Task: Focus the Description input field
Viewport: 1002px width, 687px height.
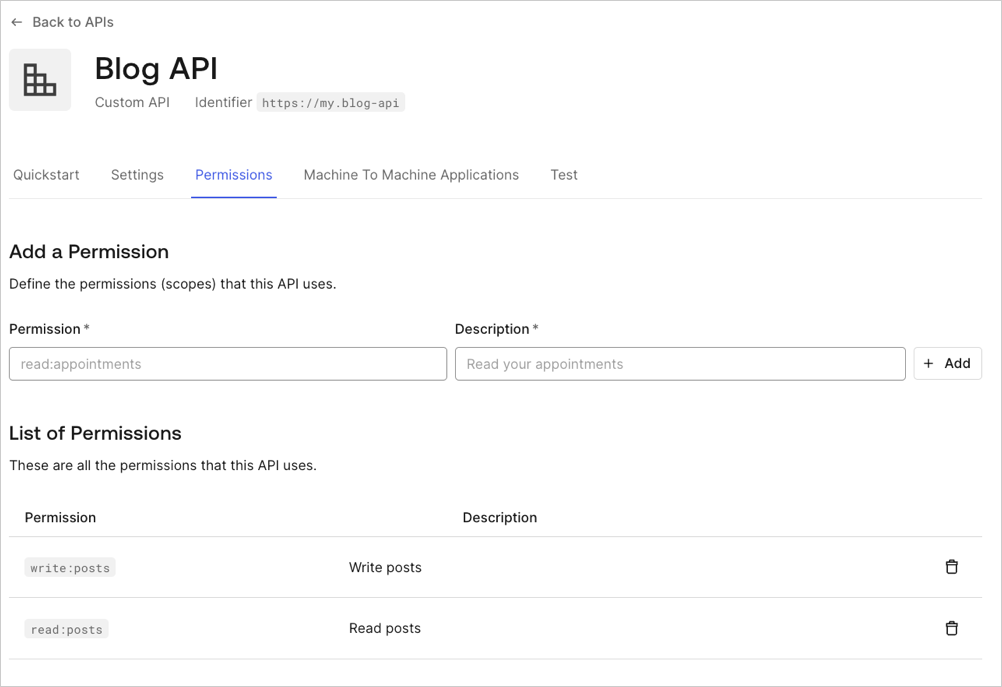Action: [x=680, y=363]
